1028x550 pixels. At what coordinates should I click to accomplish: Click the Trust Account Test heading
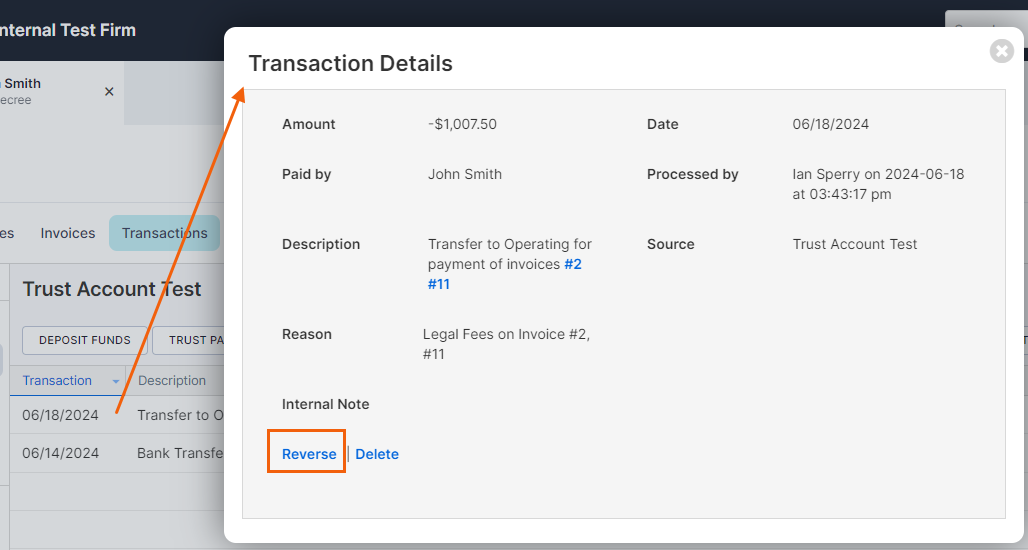pyautogui.click(x=112, y=289)
